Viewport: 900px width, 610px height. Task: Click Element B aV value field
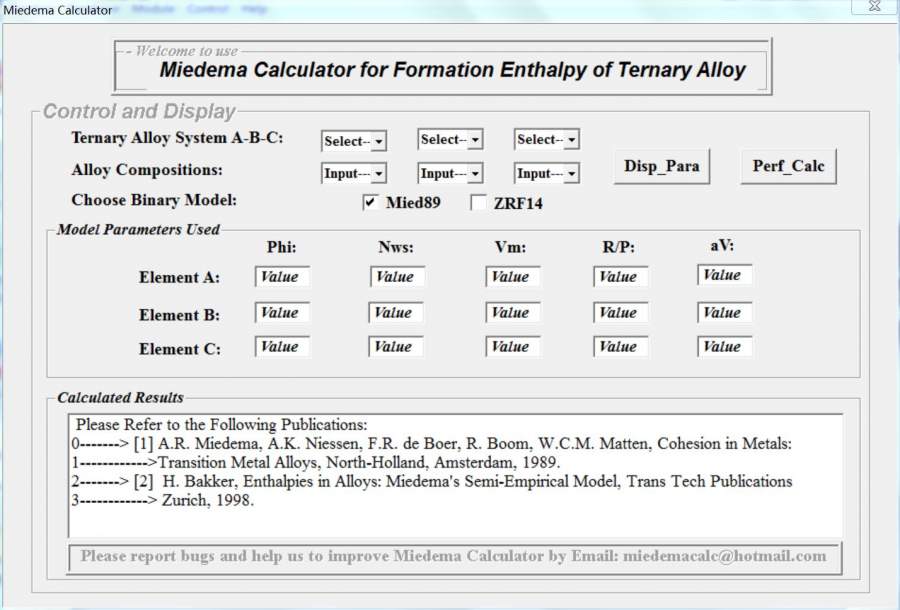(724, 313)
